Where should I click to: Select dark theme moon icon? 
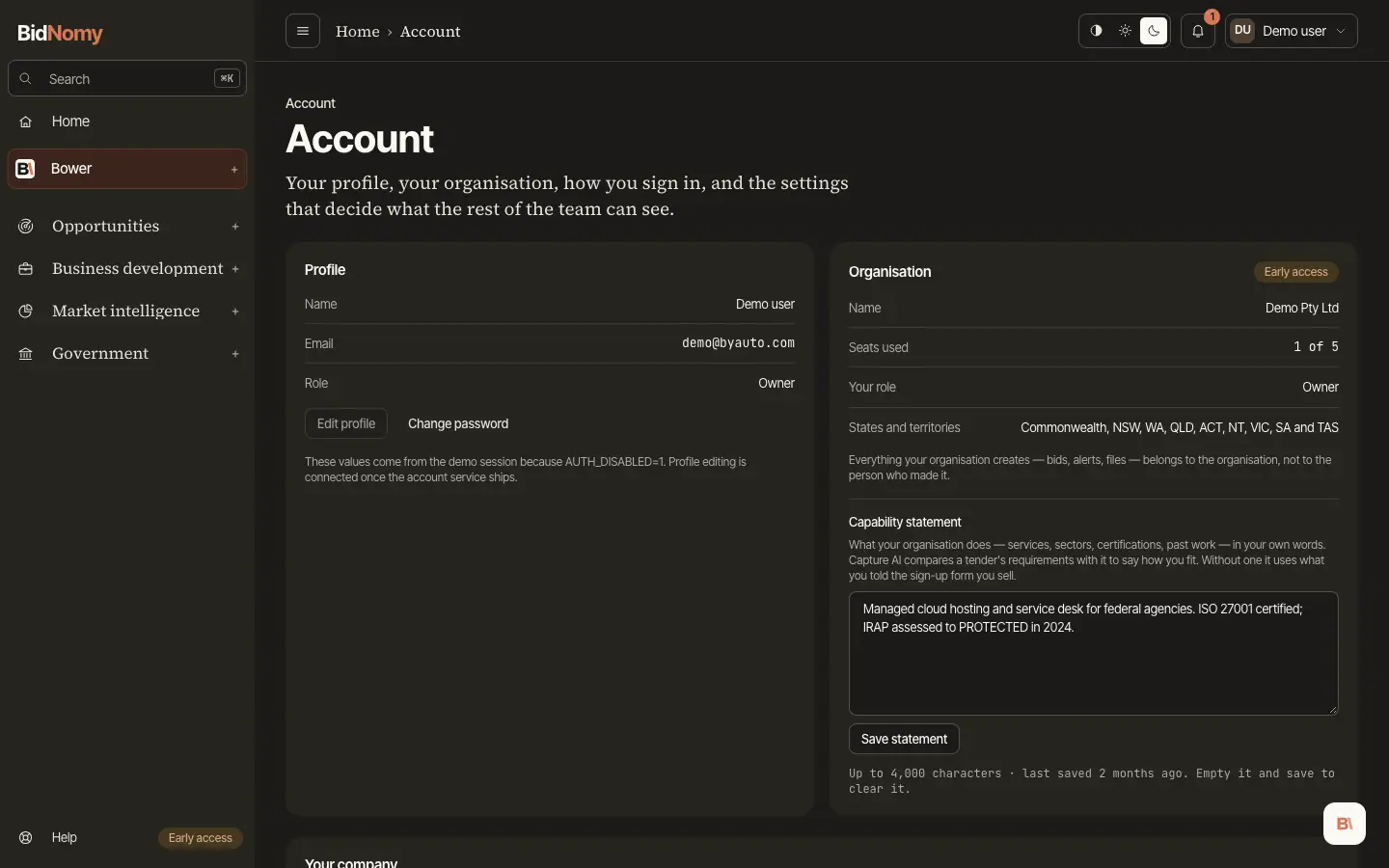pos(1154,31)
